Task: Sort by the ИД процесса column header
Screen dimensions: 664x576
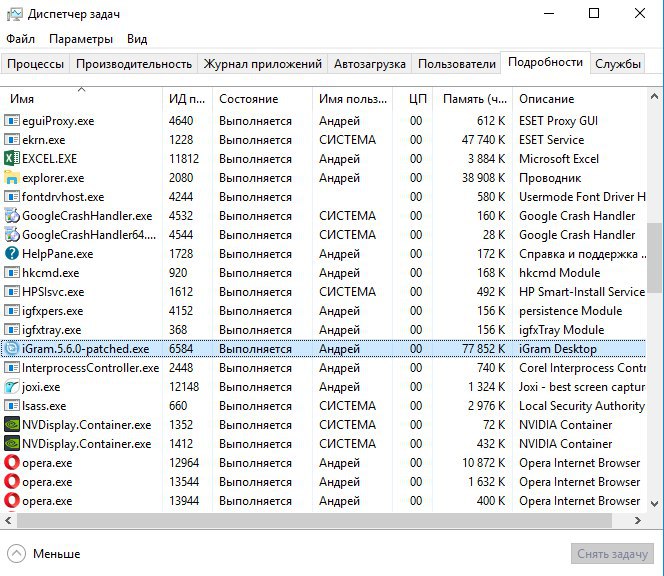Action: tap(187, 99)
